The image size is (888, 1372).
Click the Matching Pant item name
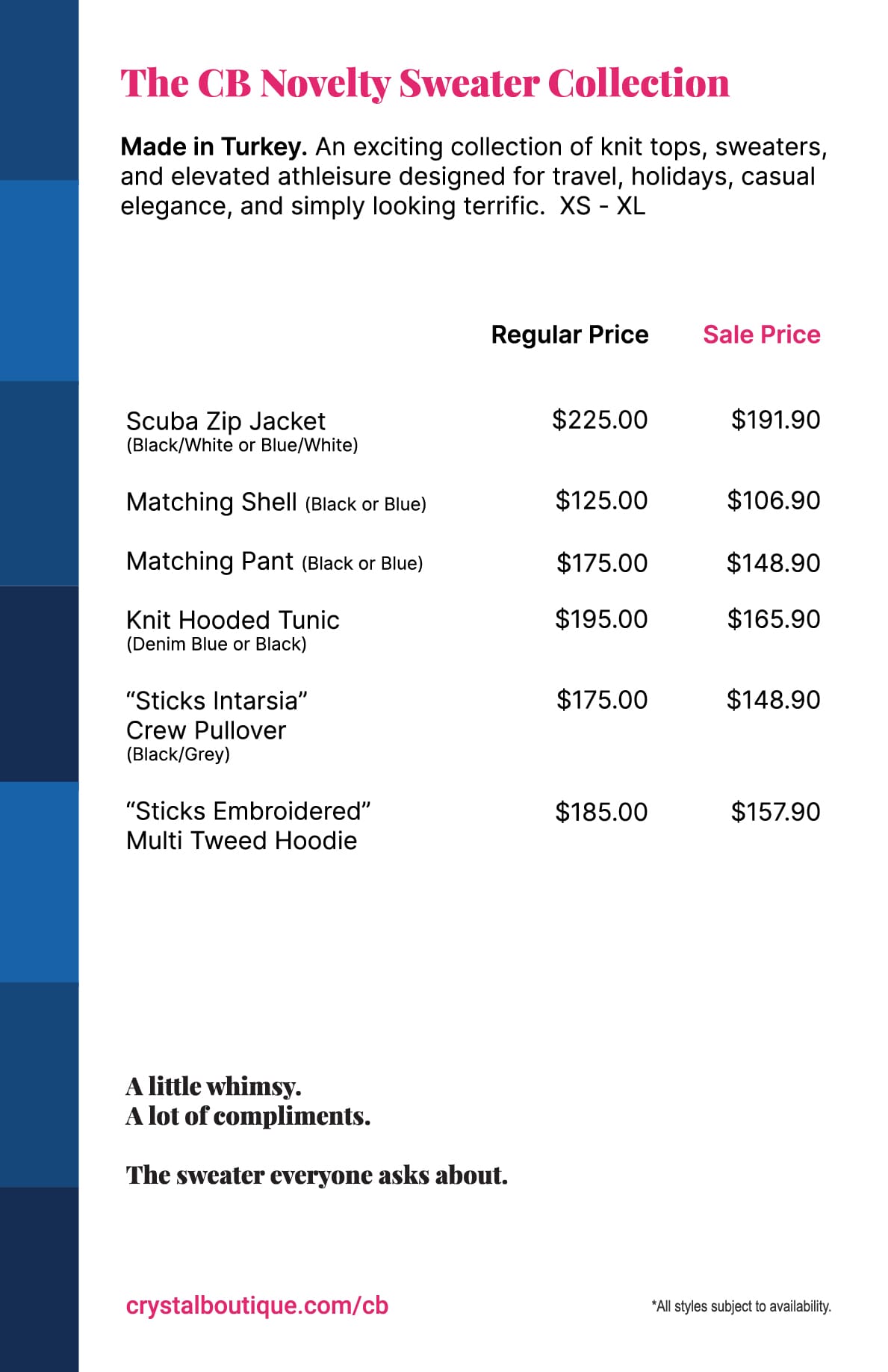point(210,561)
